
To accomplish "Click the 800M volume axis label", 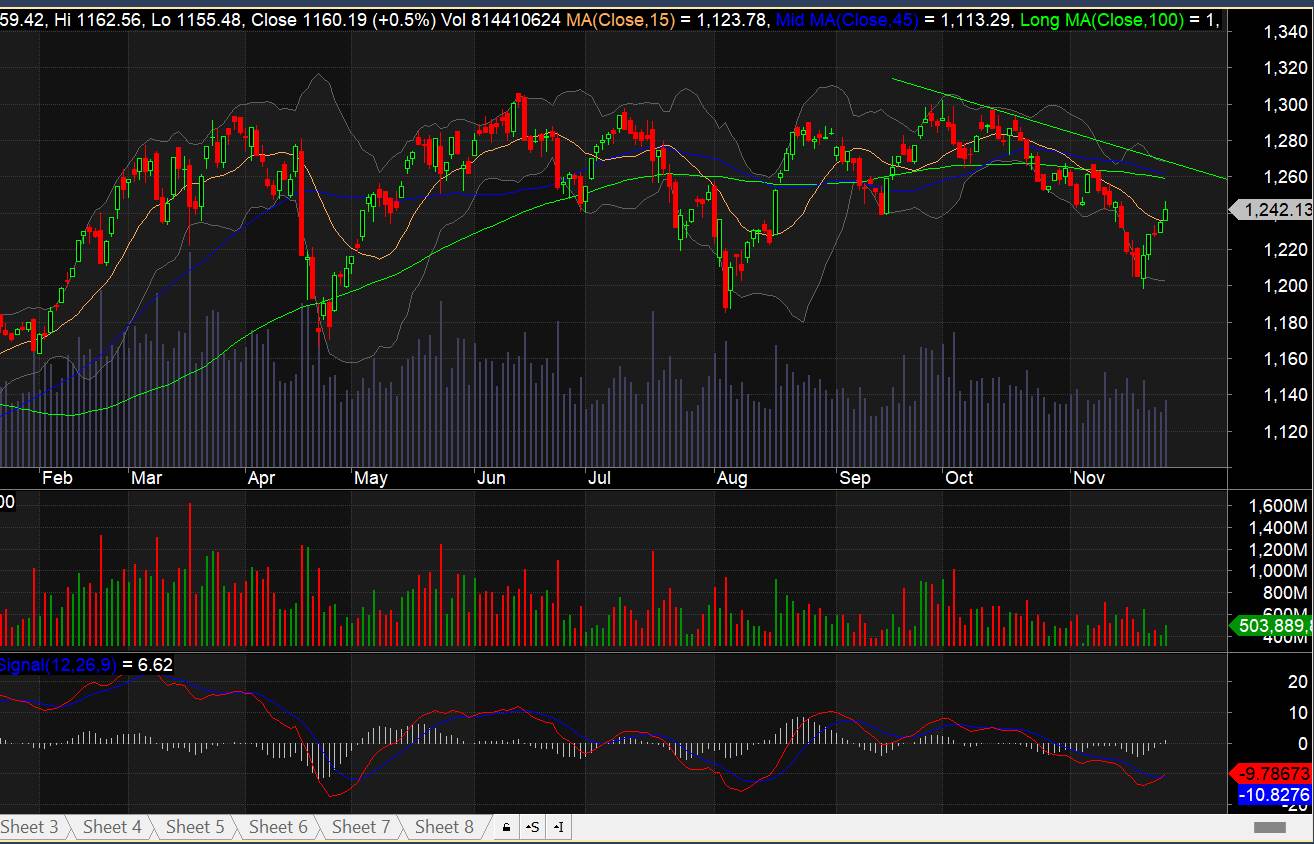I will point(1286,593).
